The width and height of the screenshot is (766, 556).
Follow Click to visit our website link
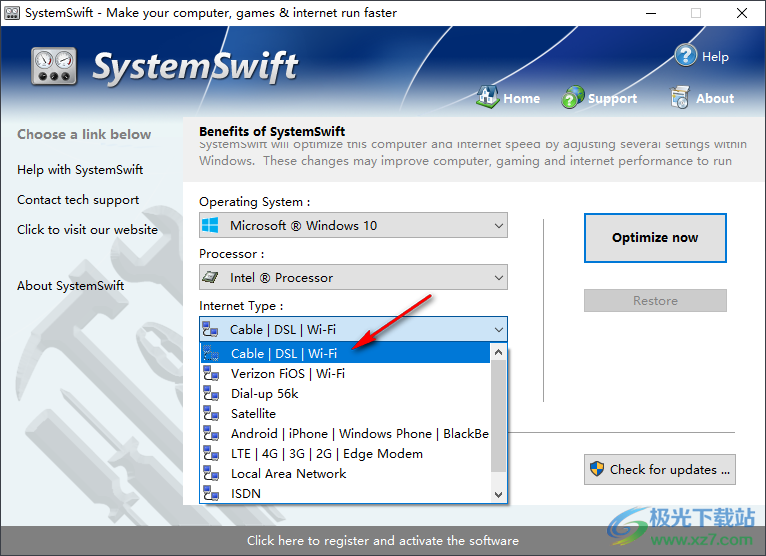click(x=87, y=230)
